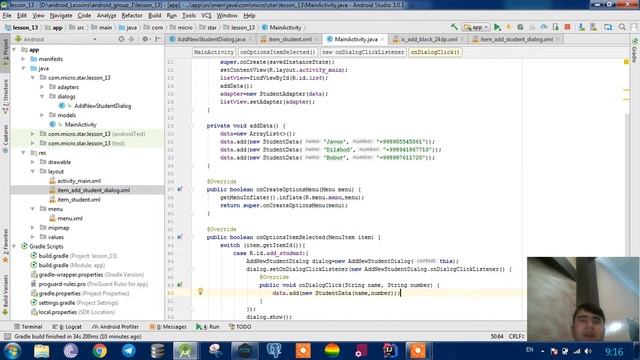Toggle the Android Profiler tool window

point(116,327)
